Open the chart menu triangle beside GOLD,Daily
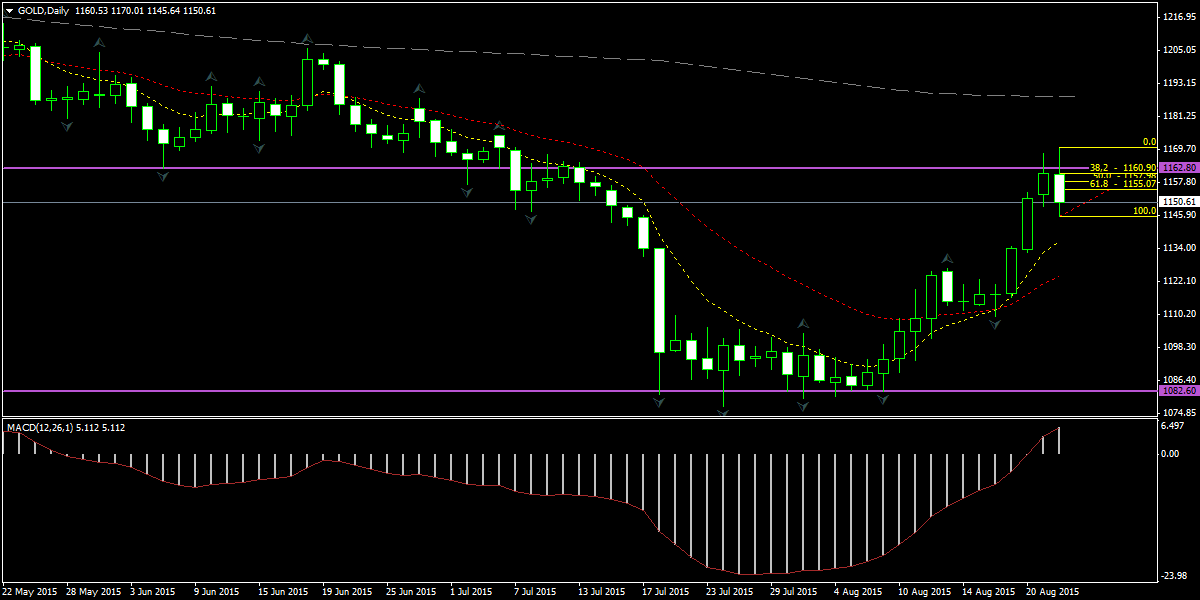 click(x=9, y=10)
